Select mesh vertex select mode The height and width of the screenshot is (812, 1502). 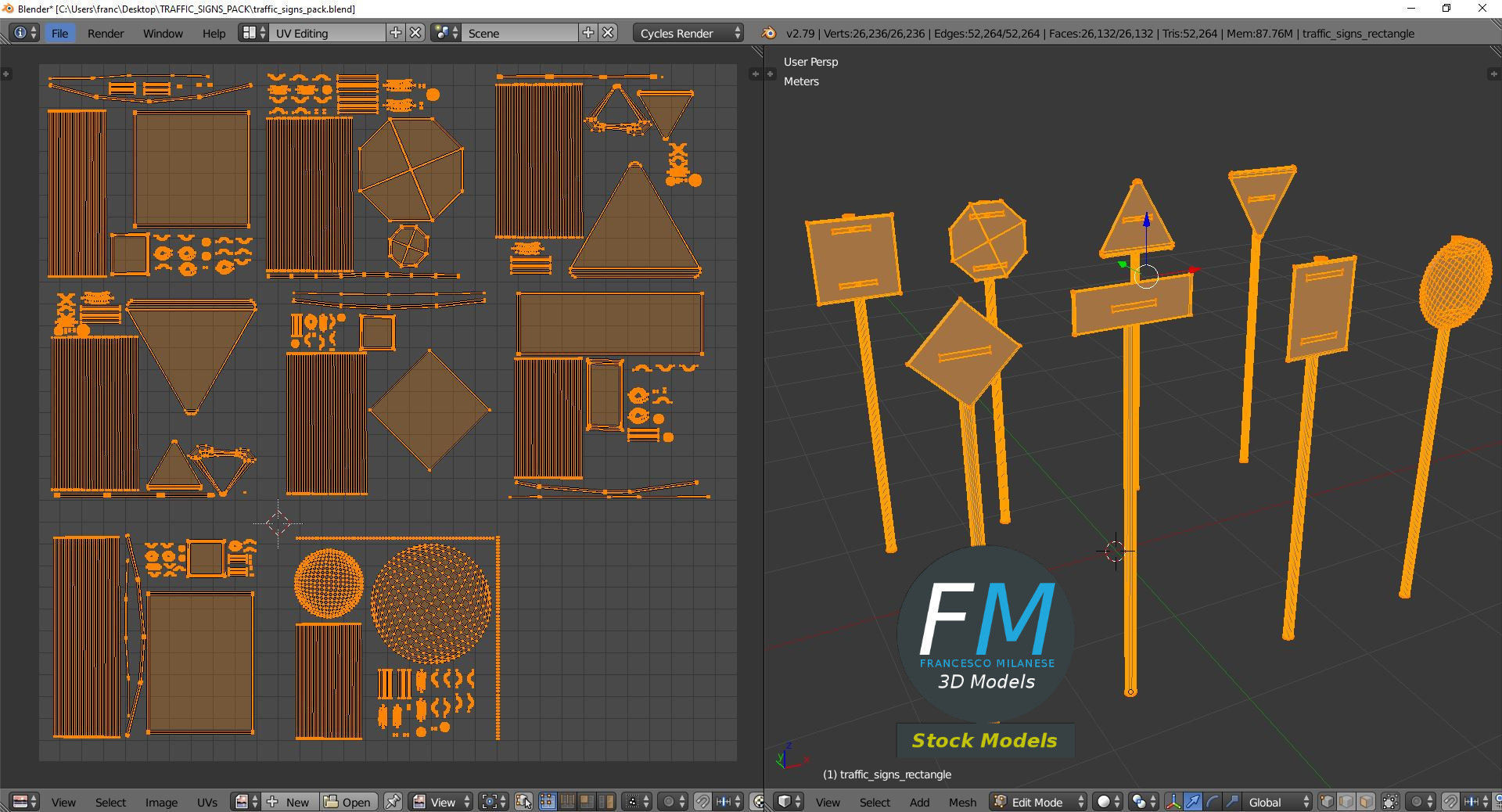tap(1327, 802)
